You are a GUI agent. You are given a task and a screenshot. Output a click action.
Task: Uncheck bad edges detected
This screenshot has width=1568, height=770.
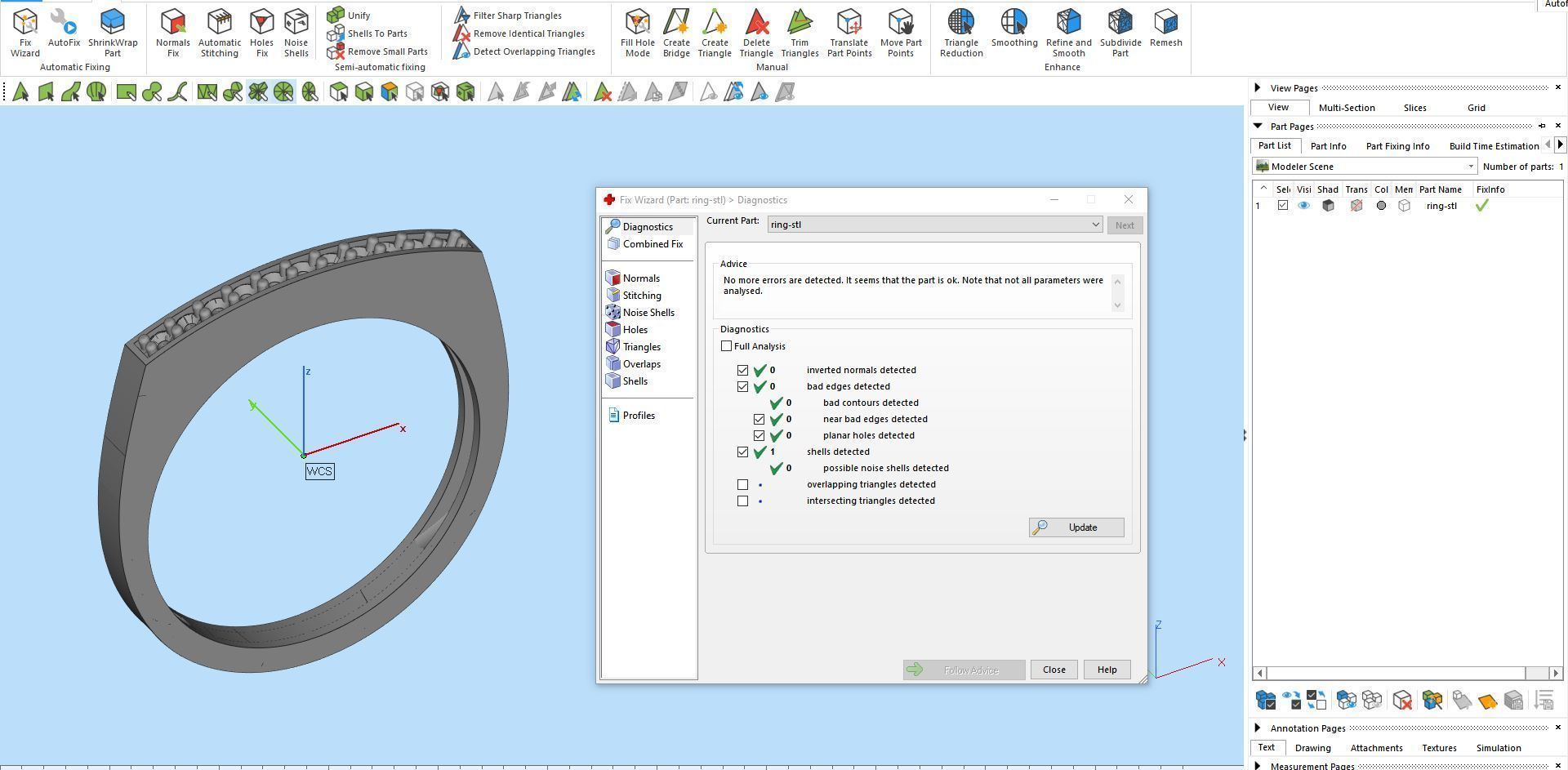tap(742, 386)
